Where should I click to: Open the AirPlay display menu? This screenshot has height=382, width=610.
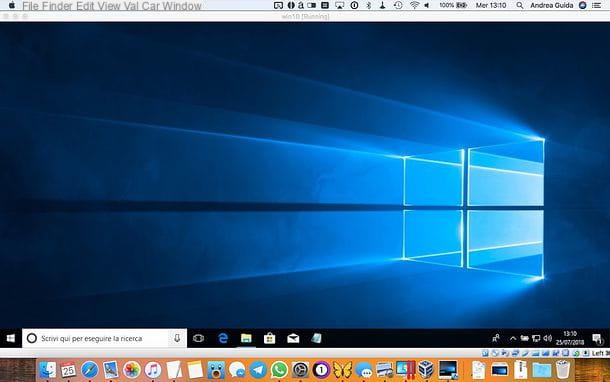click(340, 5)
